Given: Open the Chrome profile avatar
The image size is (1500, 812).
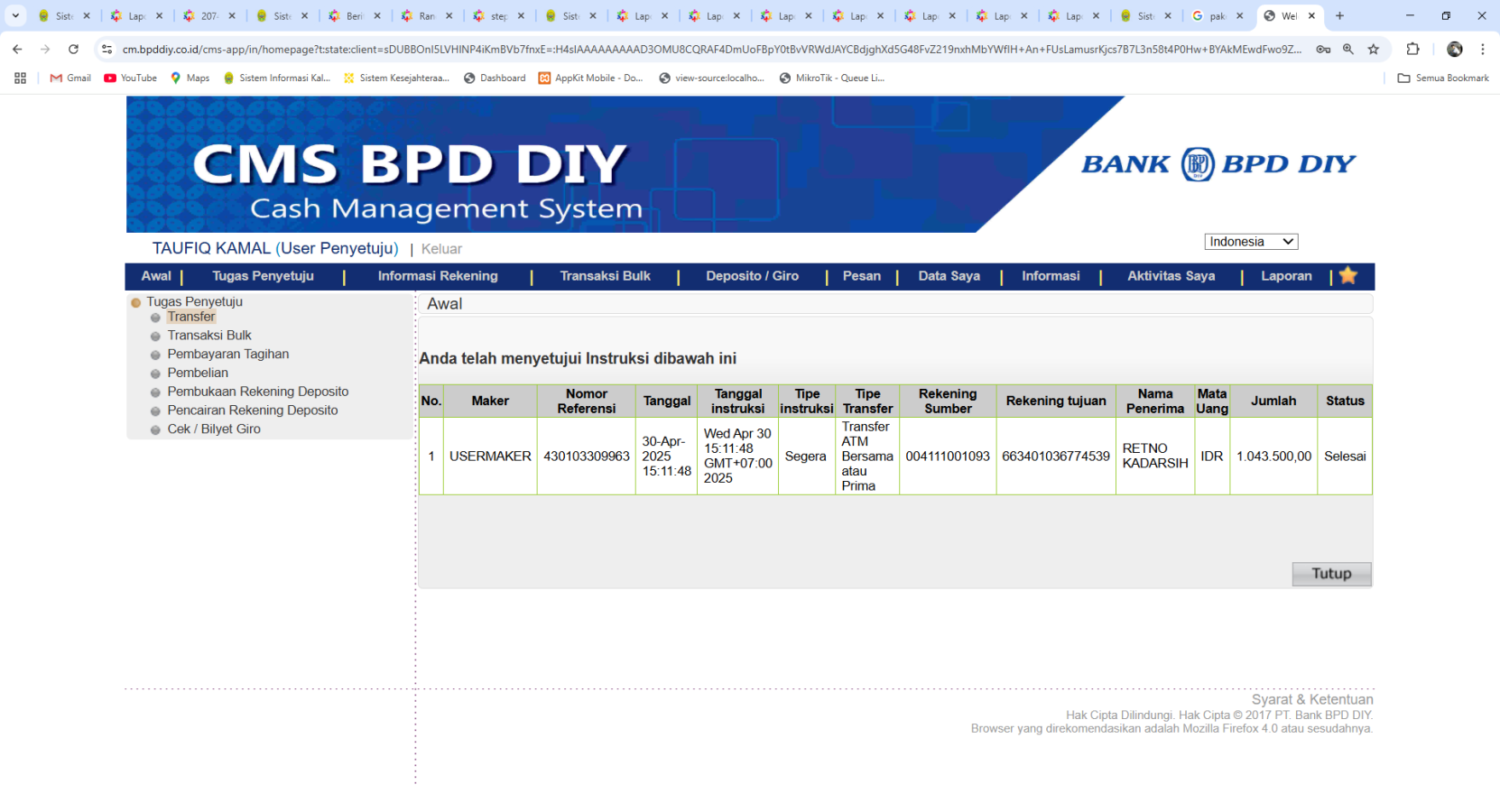Looking at the screenshot, I should pos(1455,50).
